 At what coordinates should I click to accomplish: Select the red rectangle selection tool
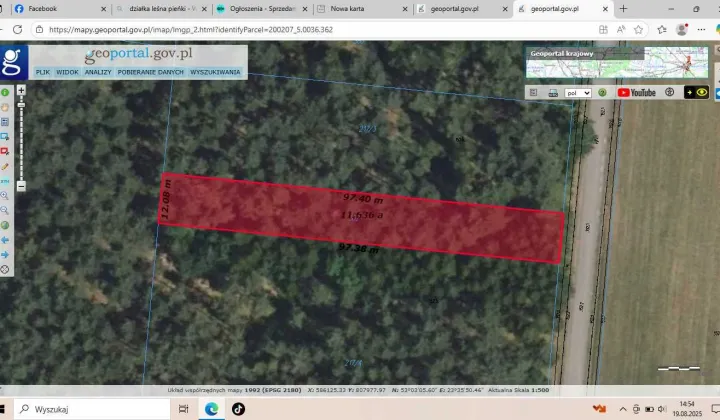(5, 151)
